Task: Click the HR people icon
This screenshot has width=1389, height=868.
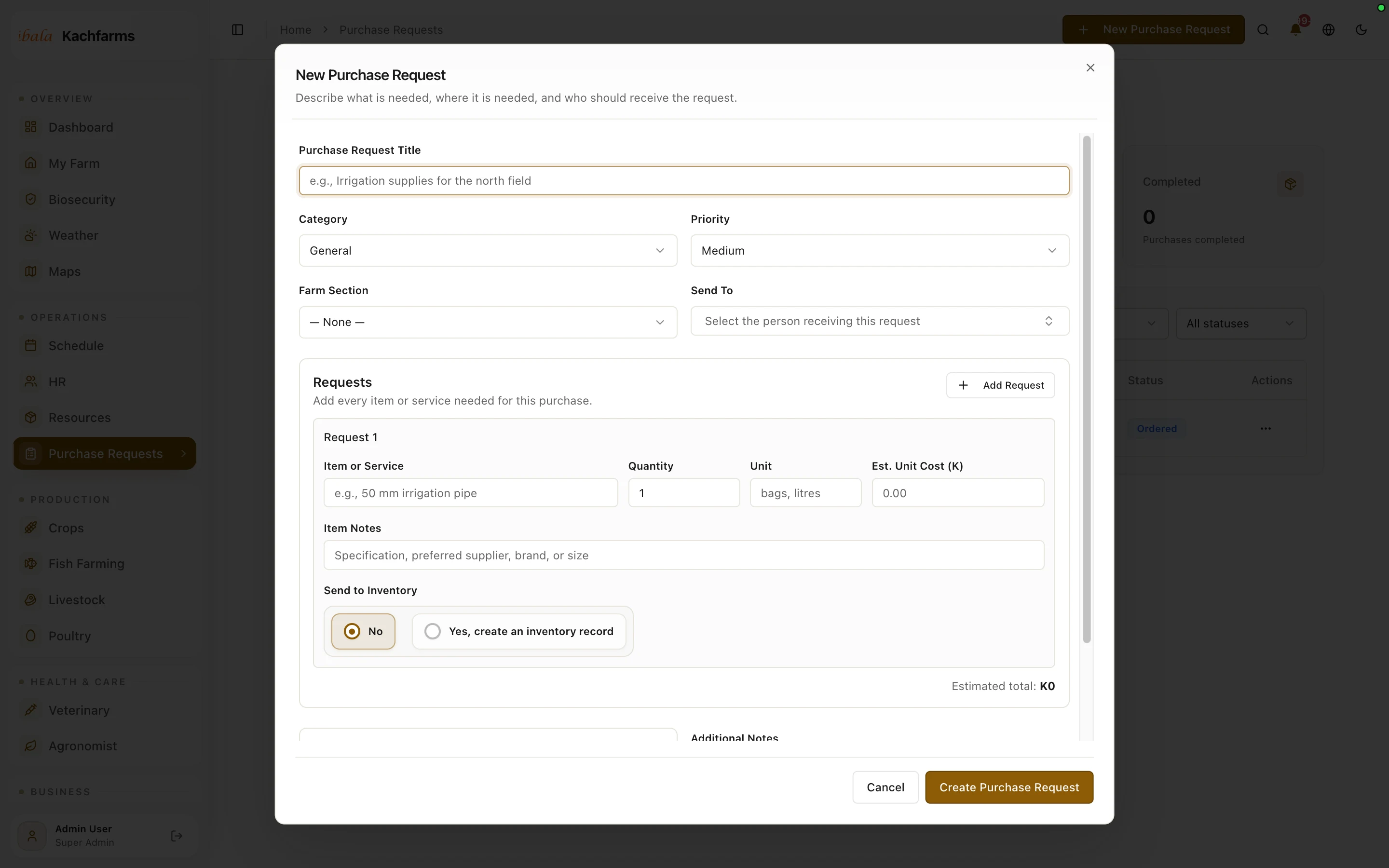Action: tap(31, 381)
